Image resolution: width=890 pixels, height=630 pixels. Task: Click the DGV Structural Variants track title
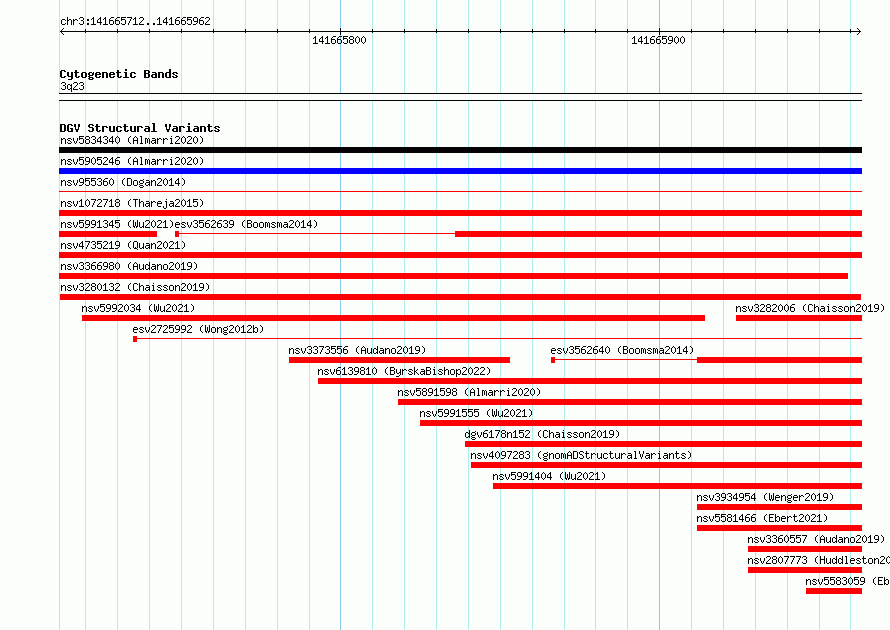tap(140, 128)
